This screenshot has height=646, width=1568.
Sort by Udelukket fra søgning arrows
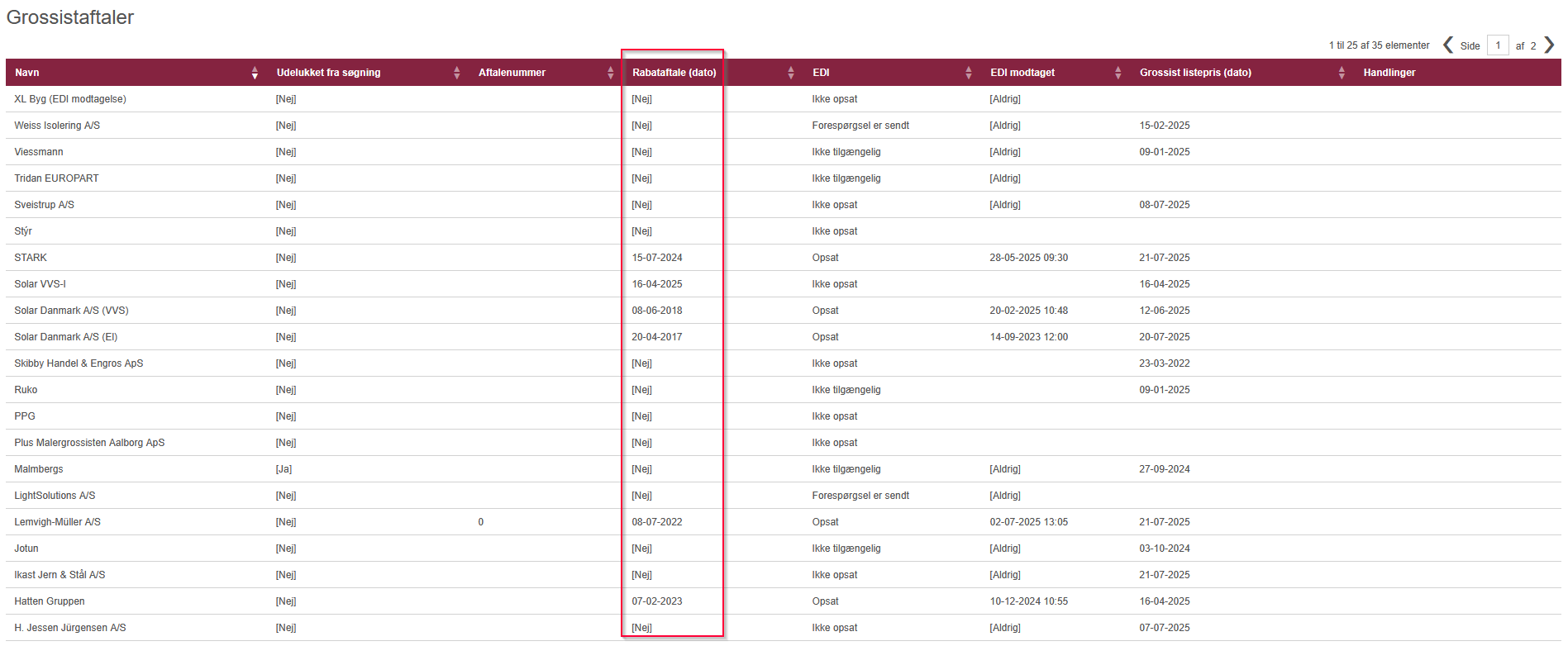pyautogui.click(x=456, y=73)
